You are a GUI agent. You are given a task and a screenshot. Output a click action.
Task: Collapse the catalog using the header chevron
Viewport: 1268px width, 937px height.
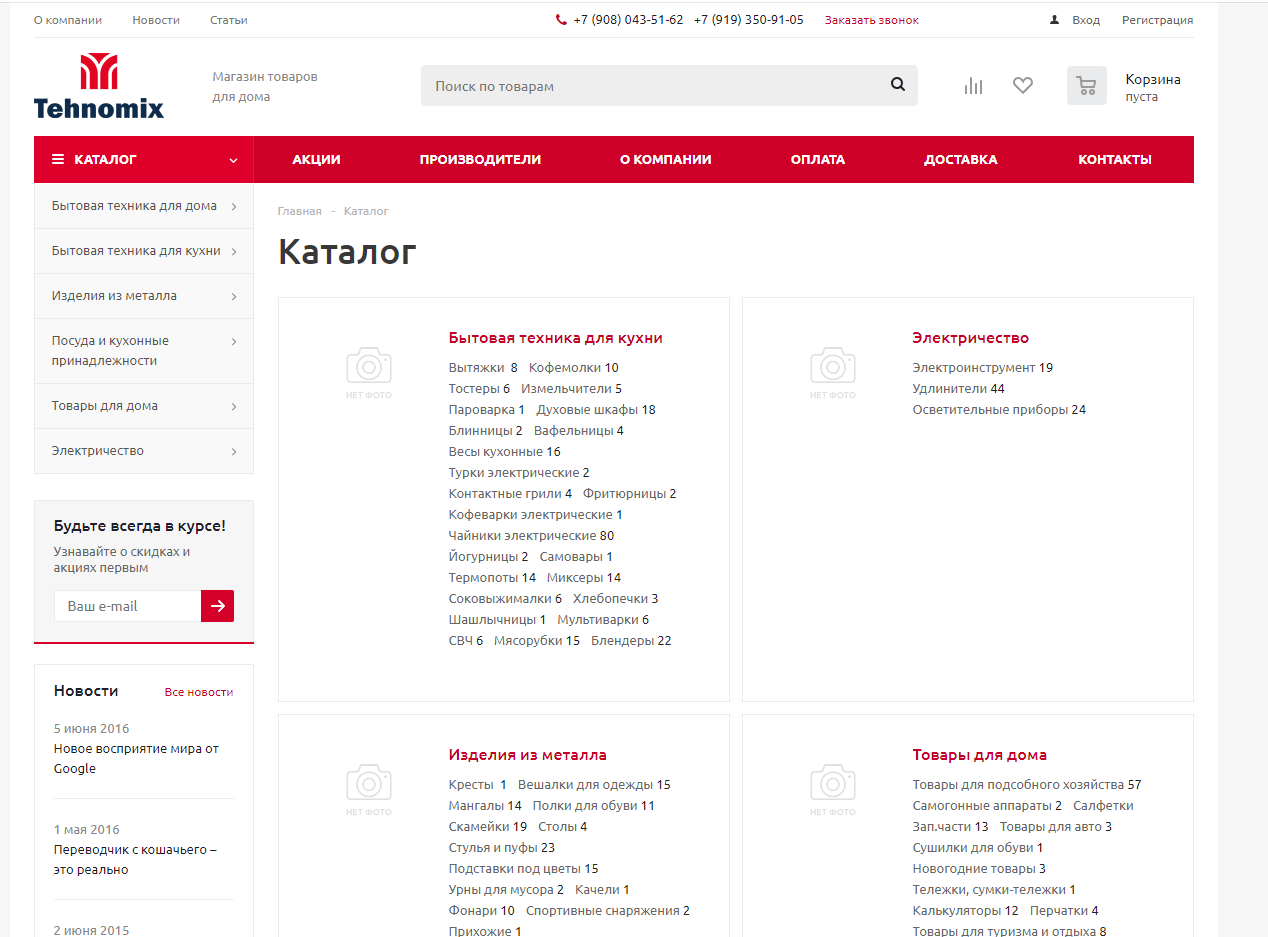(x=233, y=160)
